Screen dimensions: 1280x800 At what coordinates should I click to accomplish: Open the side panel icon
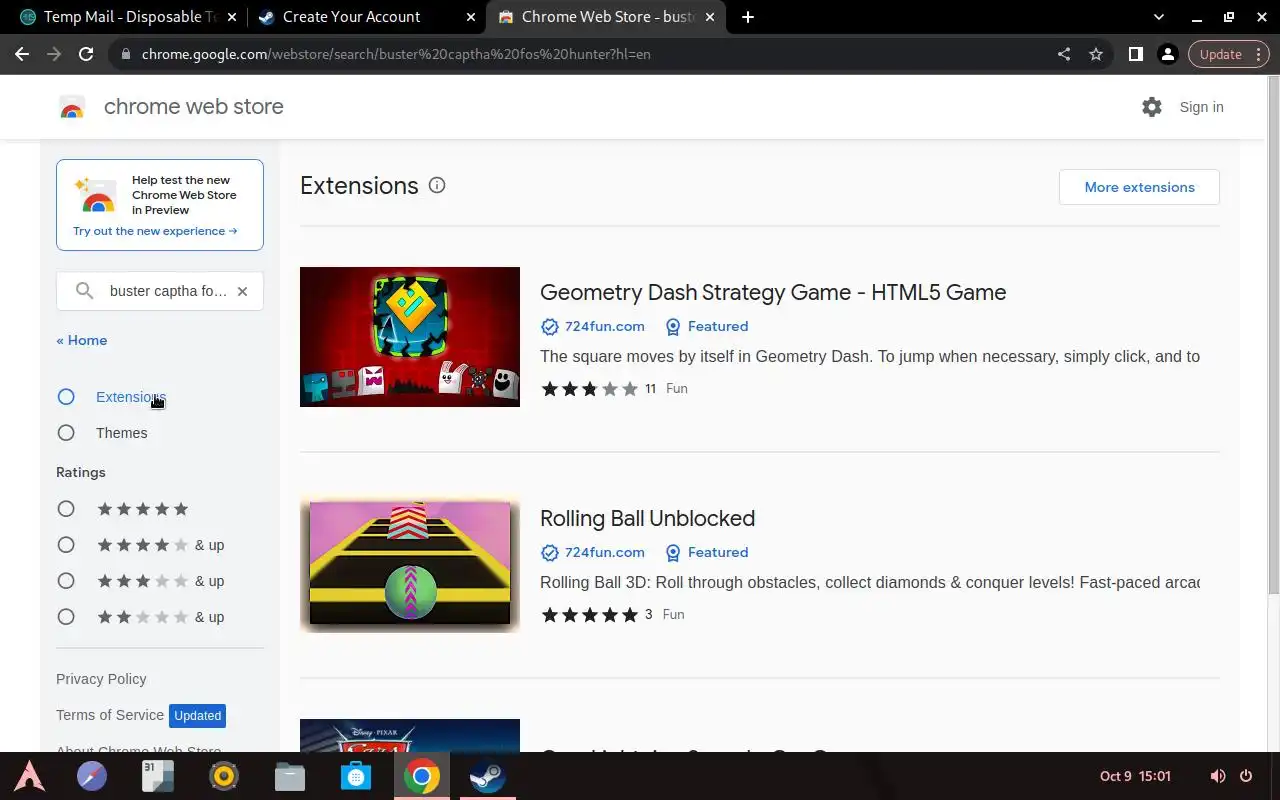coord(1135,54)
